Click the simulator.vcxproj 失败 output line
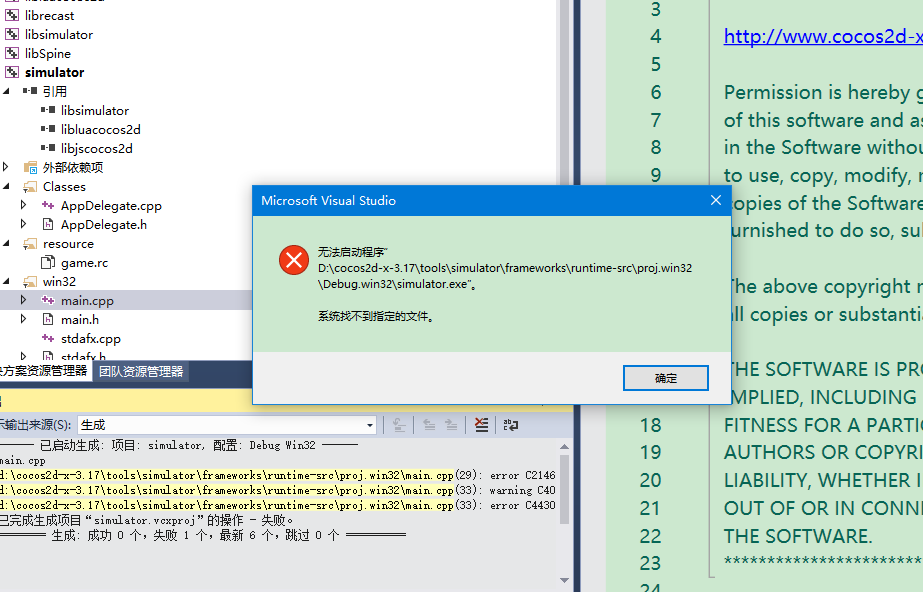The height and width of the screenshot is (592, 923). [146, 520]
